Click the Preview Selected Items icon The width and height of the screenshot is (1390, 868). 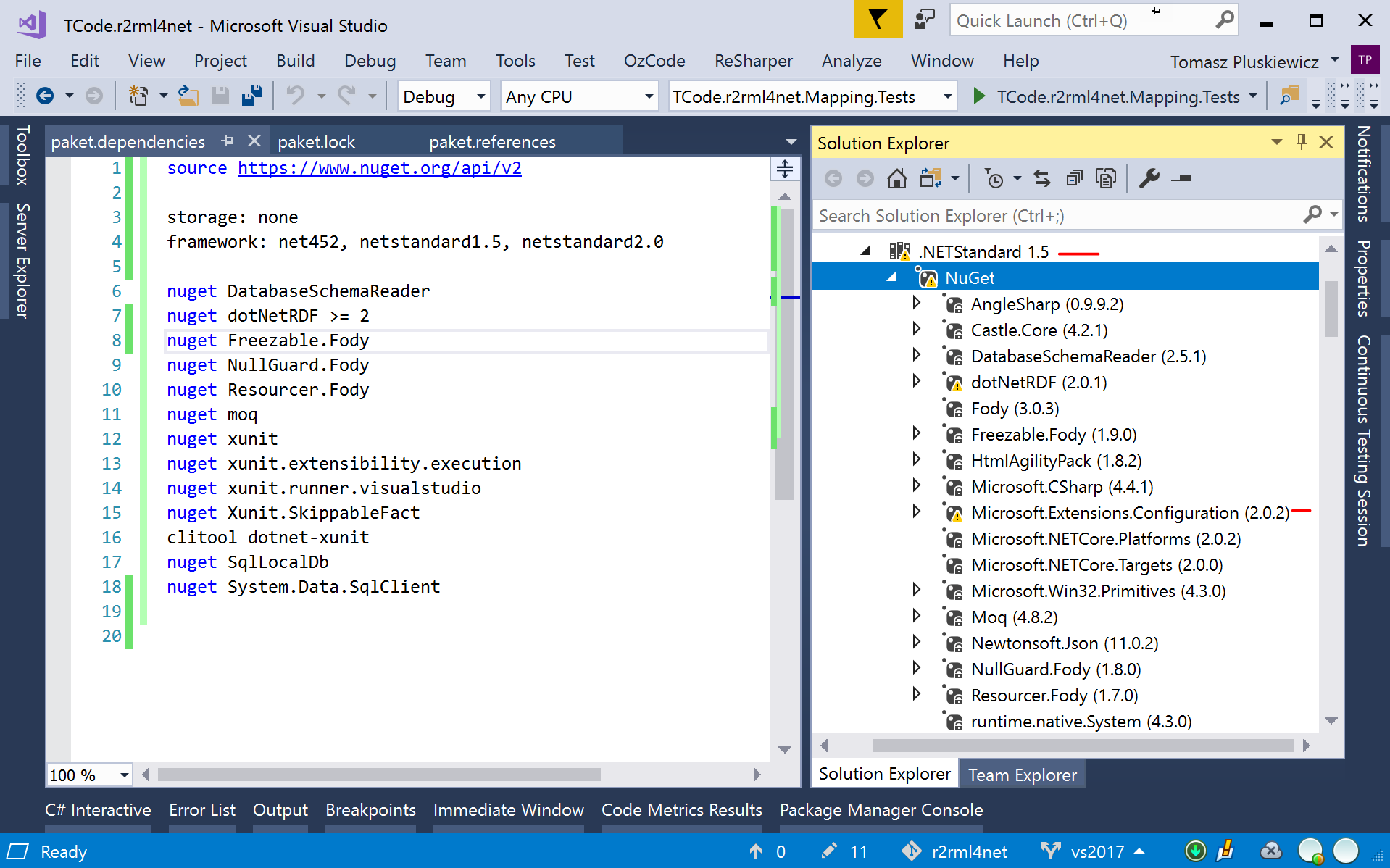[1181, 178]
